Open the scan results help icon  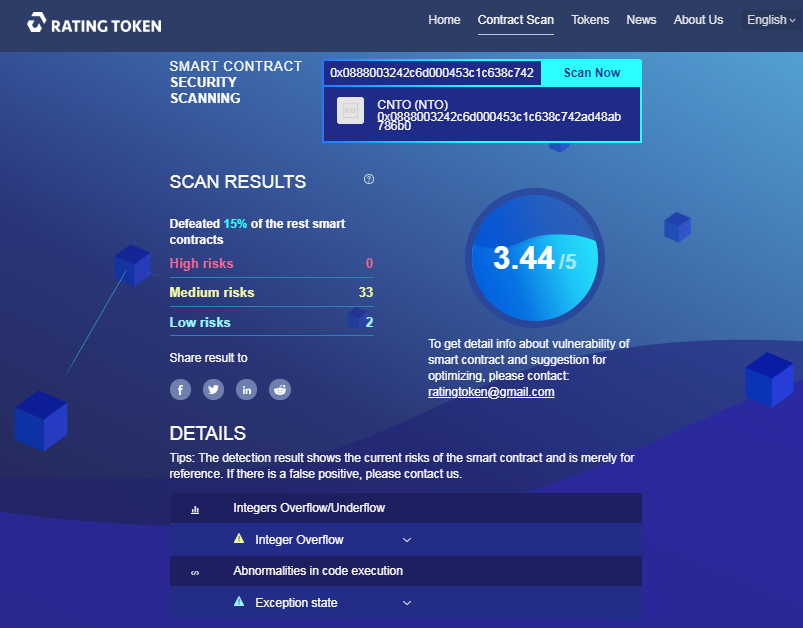coord(369,179)
